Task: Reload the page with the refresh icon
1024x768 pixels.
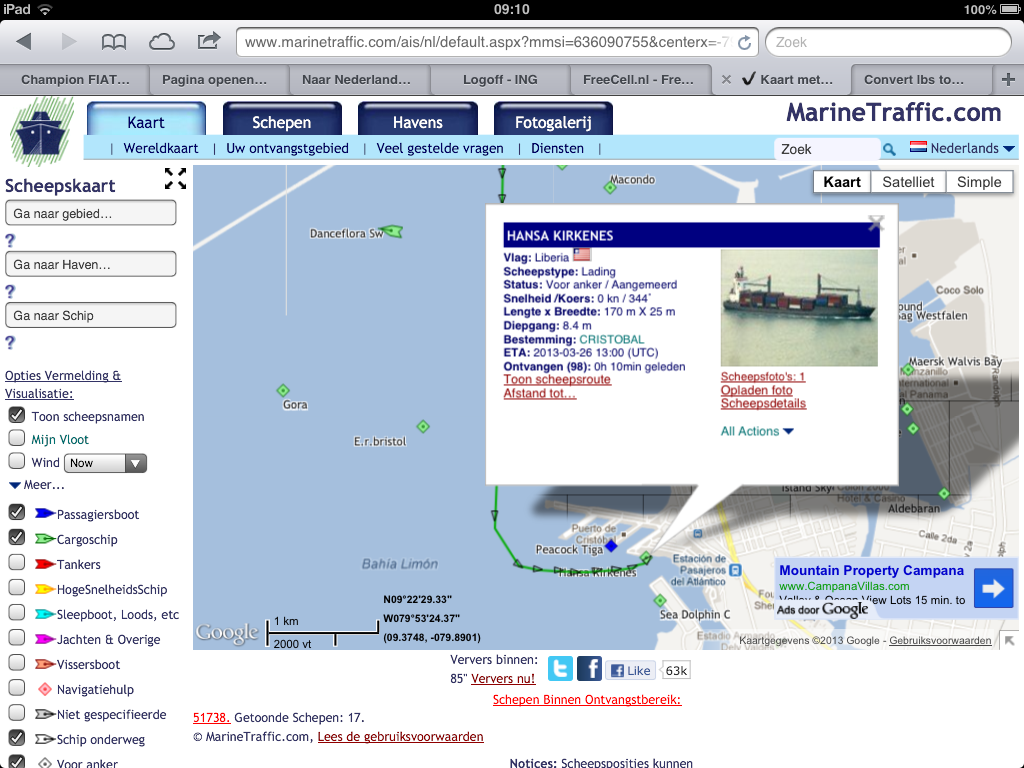Action: tap(744, 42)
